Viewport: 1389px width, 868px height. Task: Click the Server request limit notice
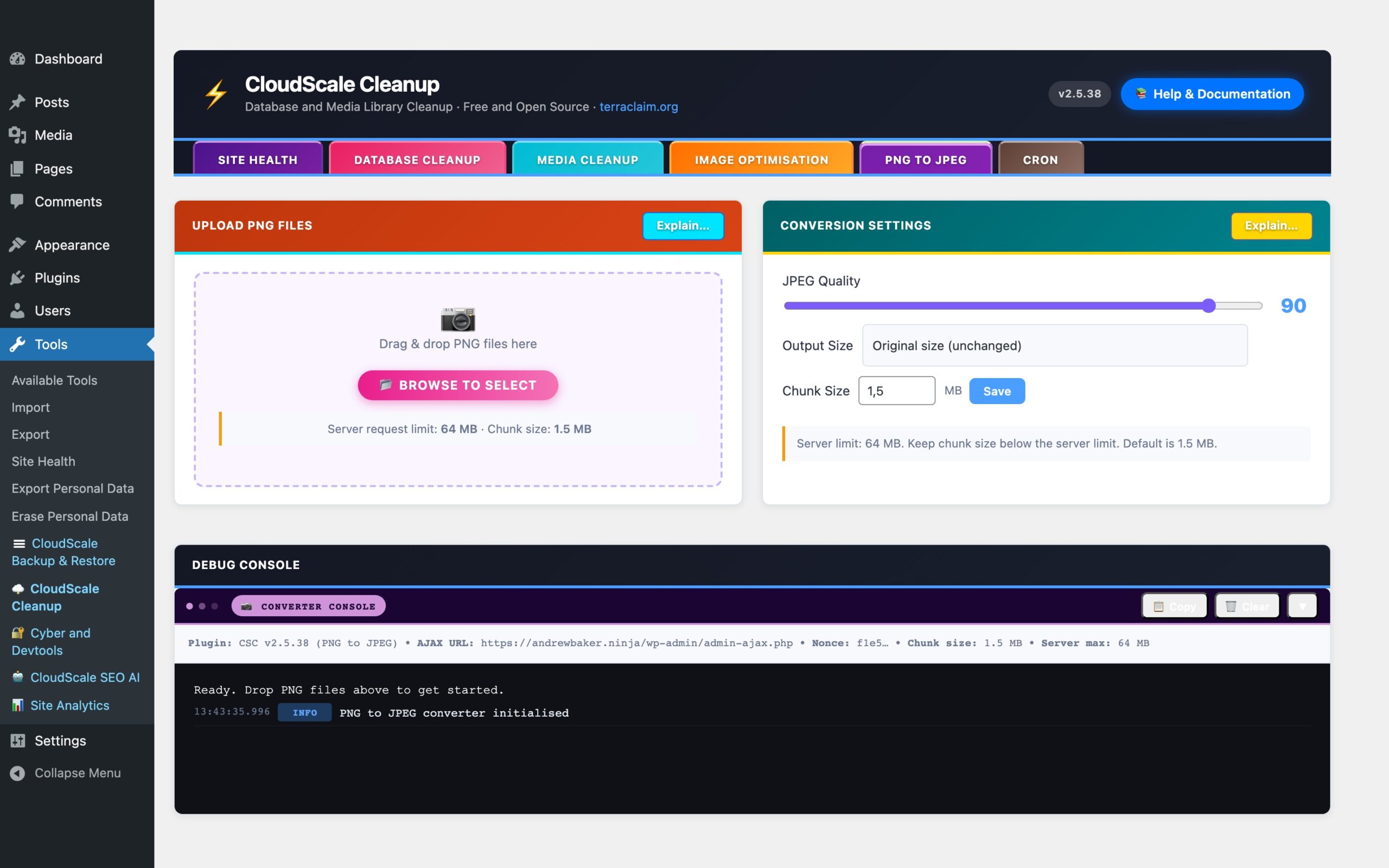[x=459, y=429]
